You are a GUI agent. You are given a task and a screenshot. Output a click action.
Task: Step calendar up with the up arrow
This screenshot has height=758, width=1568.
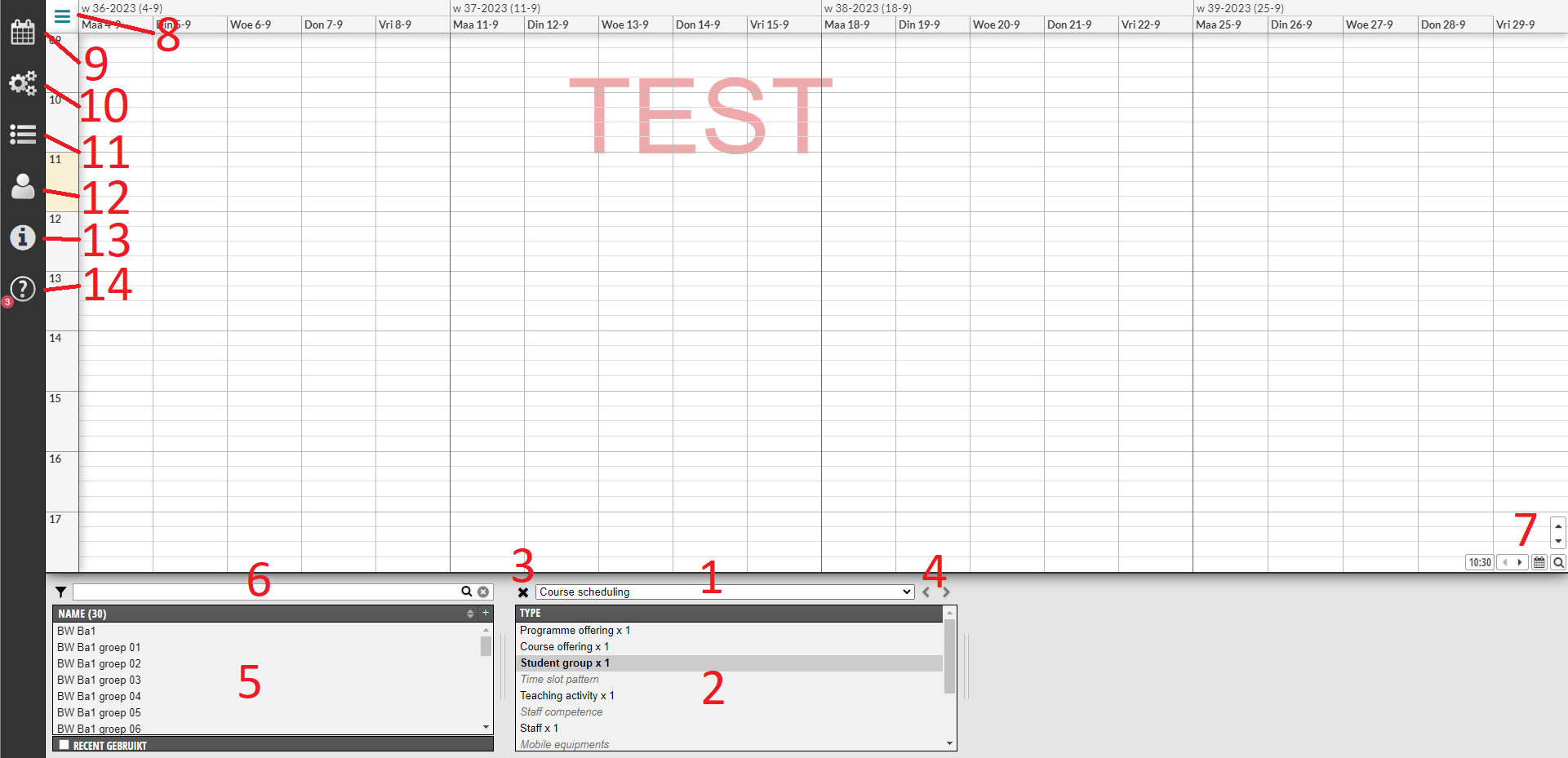coord(1558,525)
